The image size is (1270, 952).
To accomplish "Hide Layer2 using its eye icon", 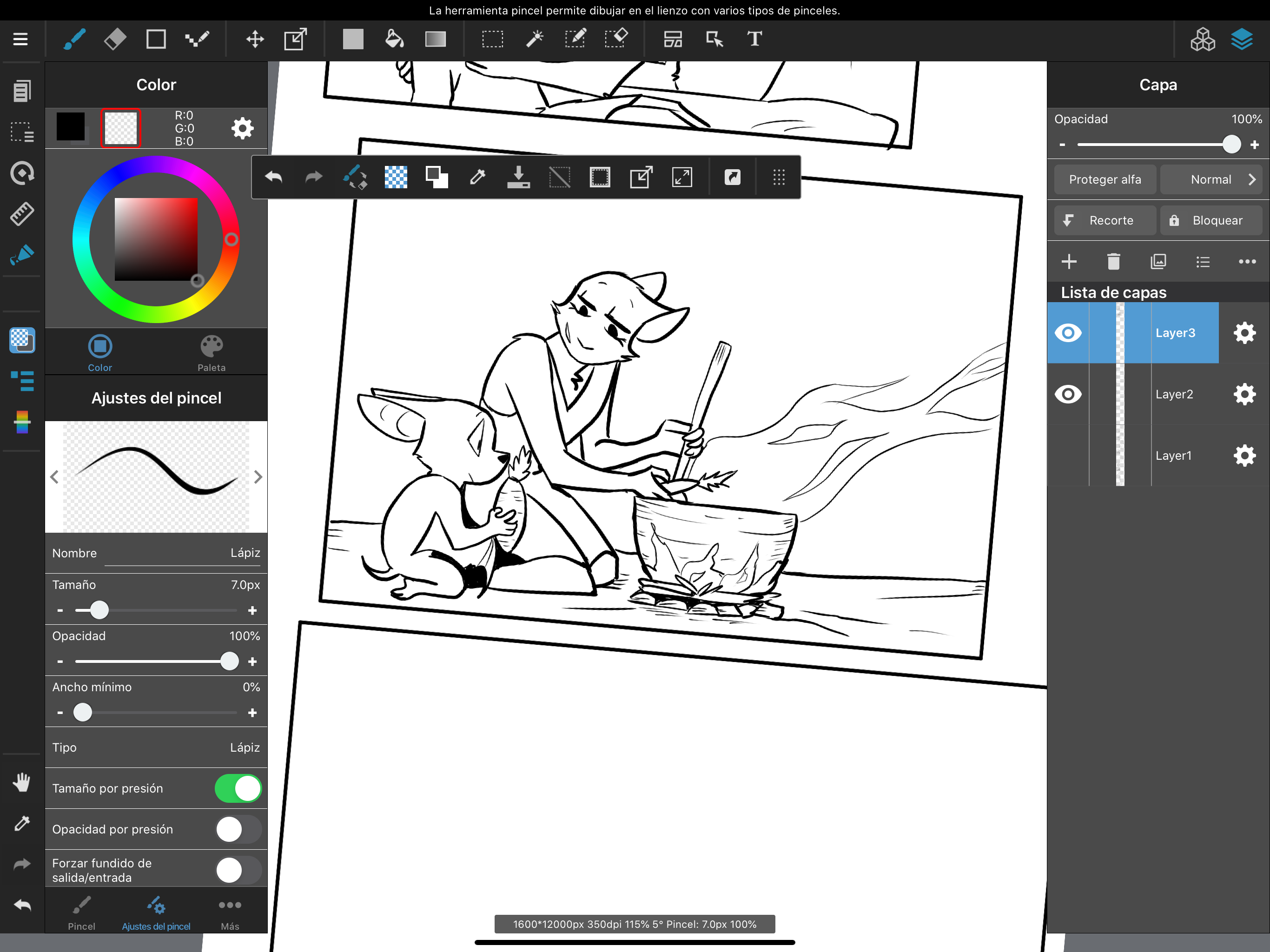I will (x=1068, y=394).
